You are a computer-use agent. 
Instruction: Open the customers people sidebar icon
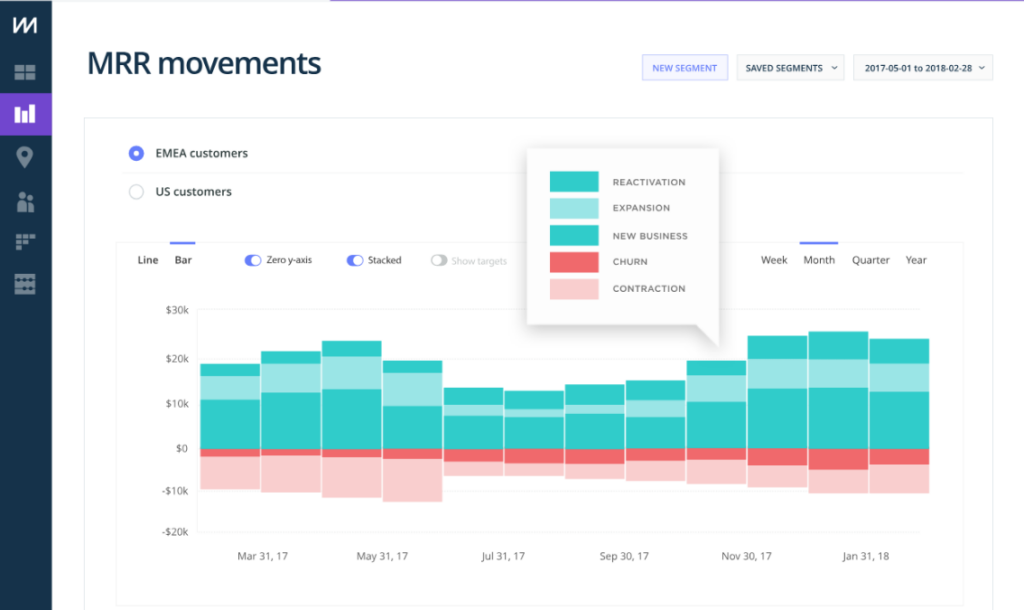(25, 202)
